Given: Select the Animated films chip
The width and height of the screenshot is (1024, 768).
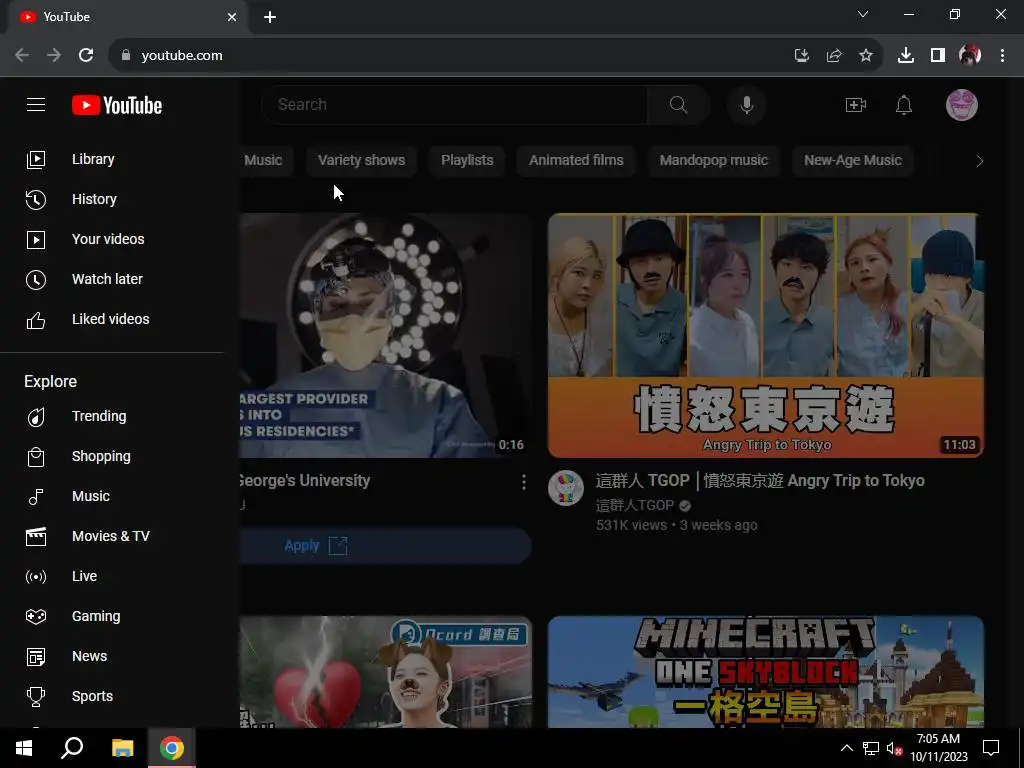Looking at the screenshot, I should [x=576, y=160].
